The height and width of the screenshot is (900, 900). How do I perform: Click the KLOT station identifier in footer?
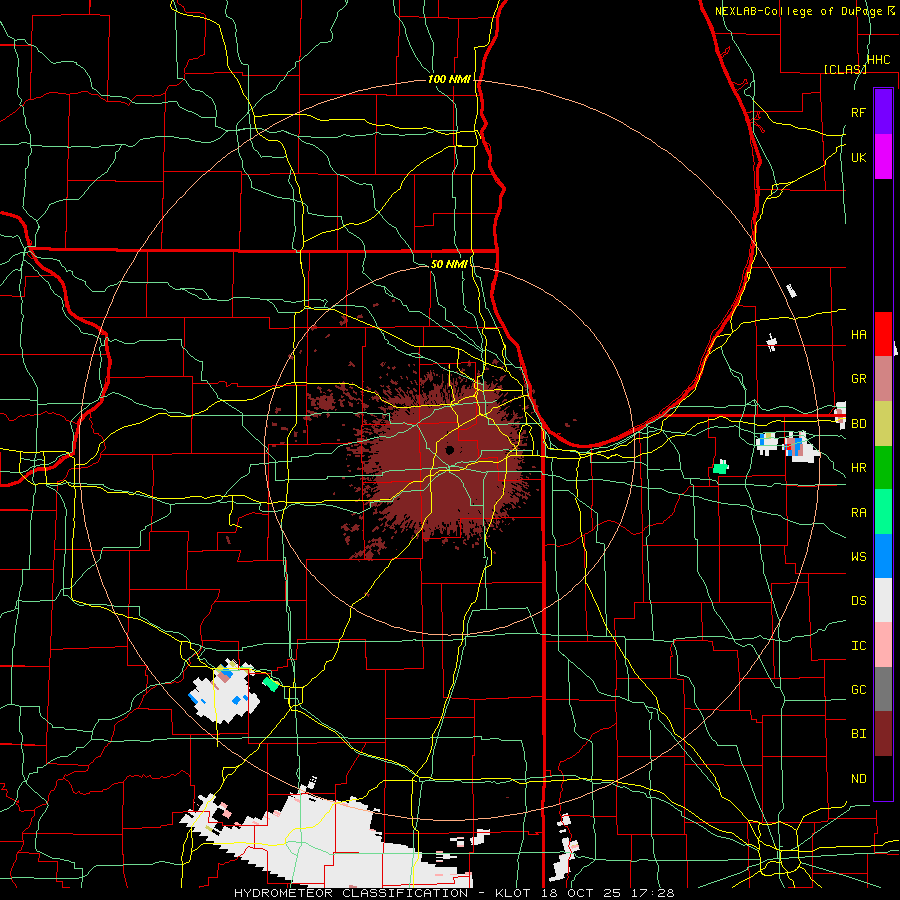point(513,893)
